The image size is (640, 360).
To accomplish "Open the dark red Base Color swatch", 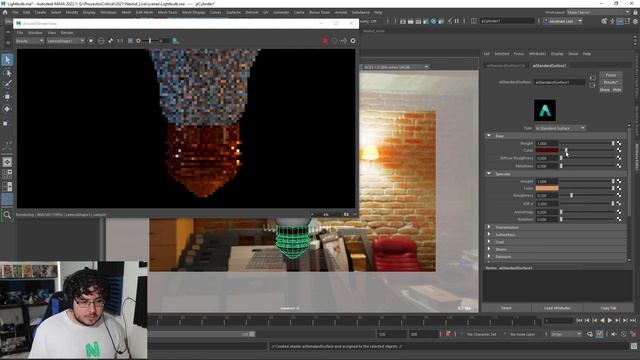I will (x=547, y=150).
